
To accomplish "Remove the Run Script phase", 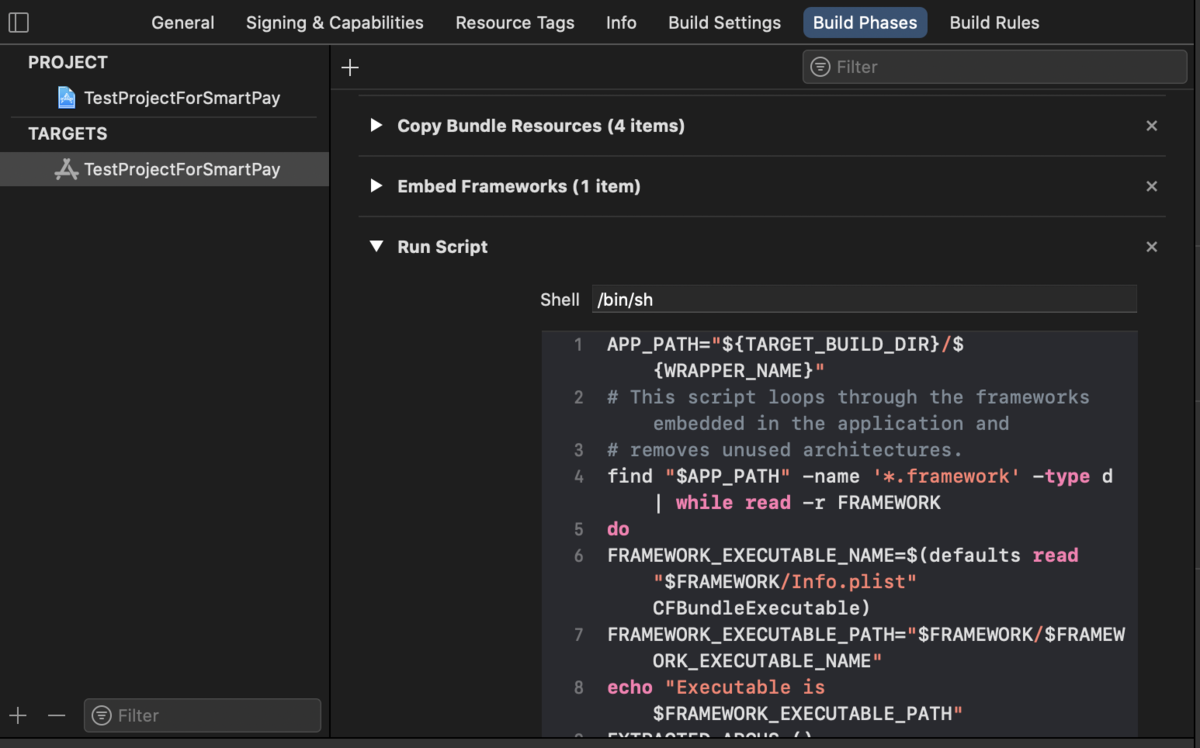I will pyautogui.click(x=1151, y=247).
